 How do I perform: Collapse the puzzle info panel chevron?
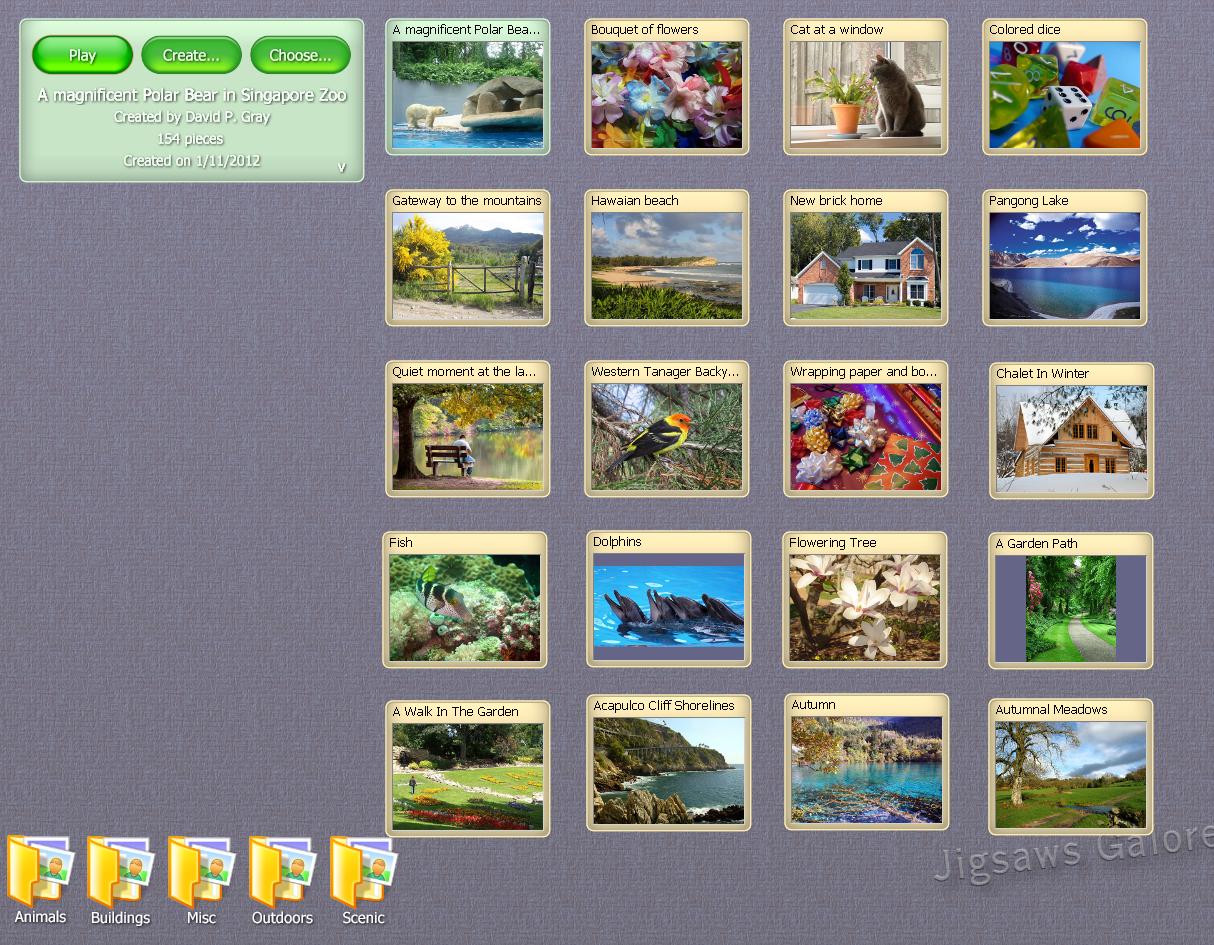341,168
